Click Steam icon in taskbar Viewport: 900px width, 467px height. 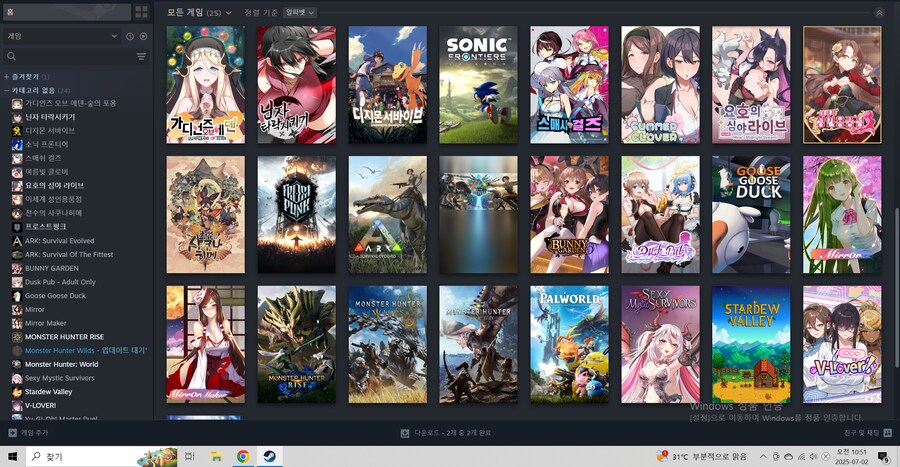(269, 457)
